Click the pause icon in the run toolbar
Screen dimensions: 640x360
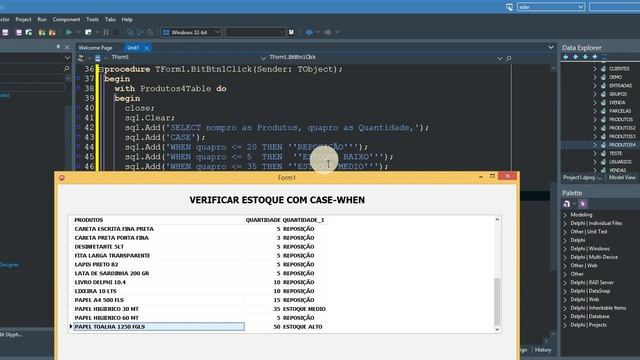[106, 32]
